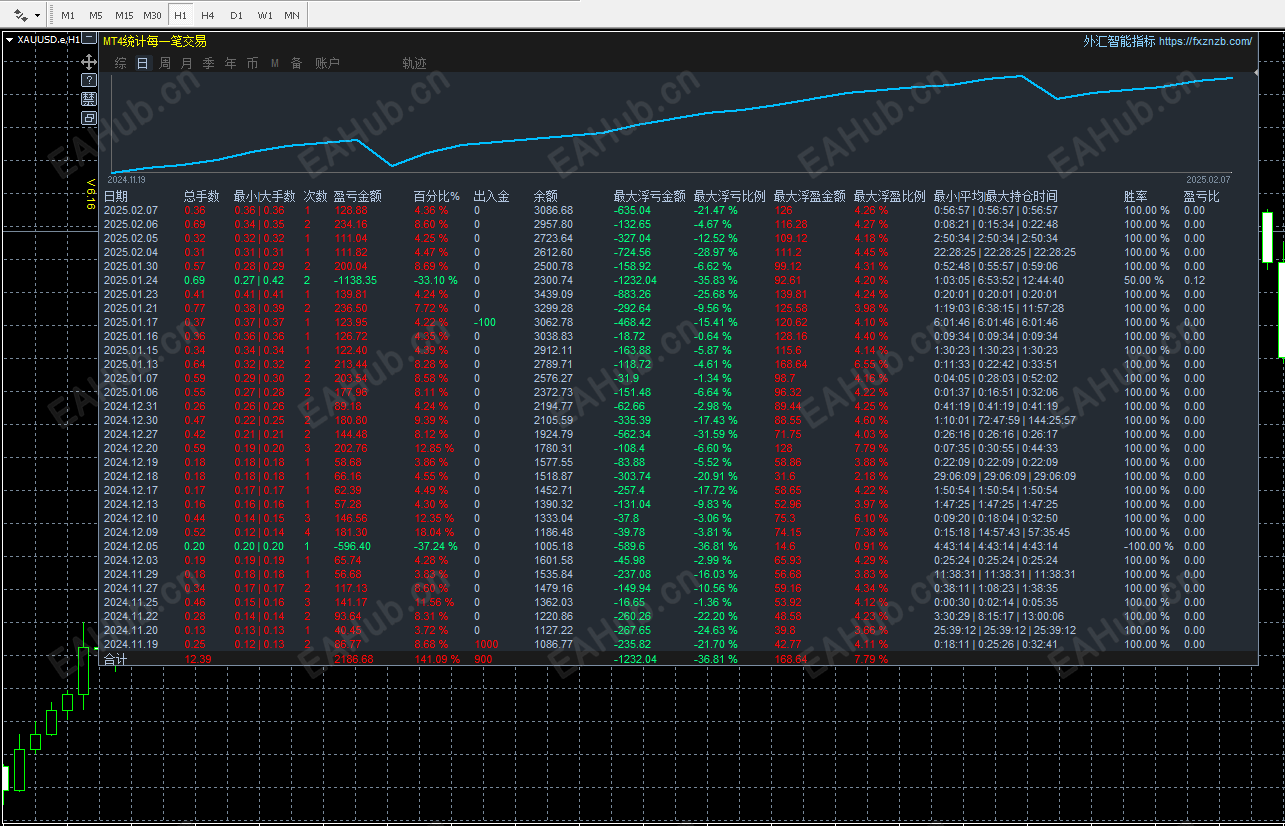The width and height of the screenshot is (1285, 826).
Task: Toggle the H4 timeframe button
Action: tap(207, 16)
